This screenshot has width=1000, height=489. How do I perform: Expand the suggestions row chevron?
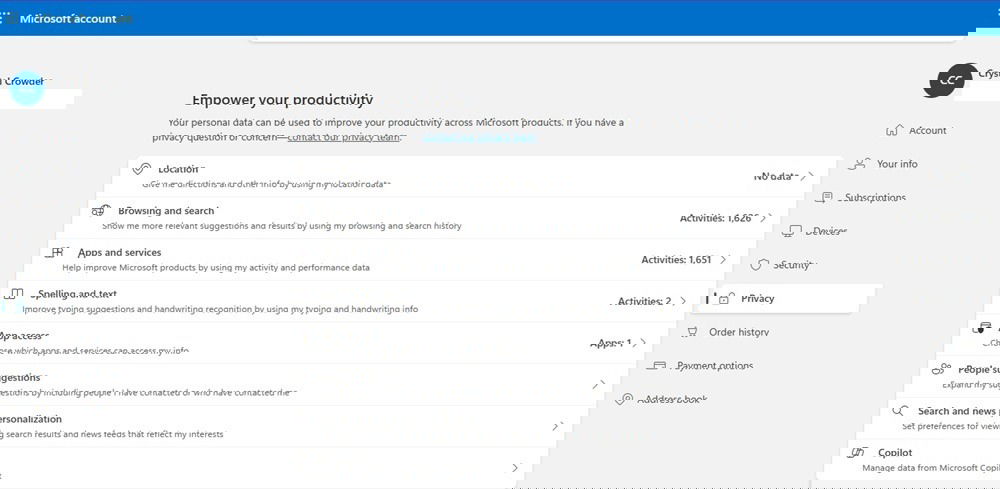599,384
